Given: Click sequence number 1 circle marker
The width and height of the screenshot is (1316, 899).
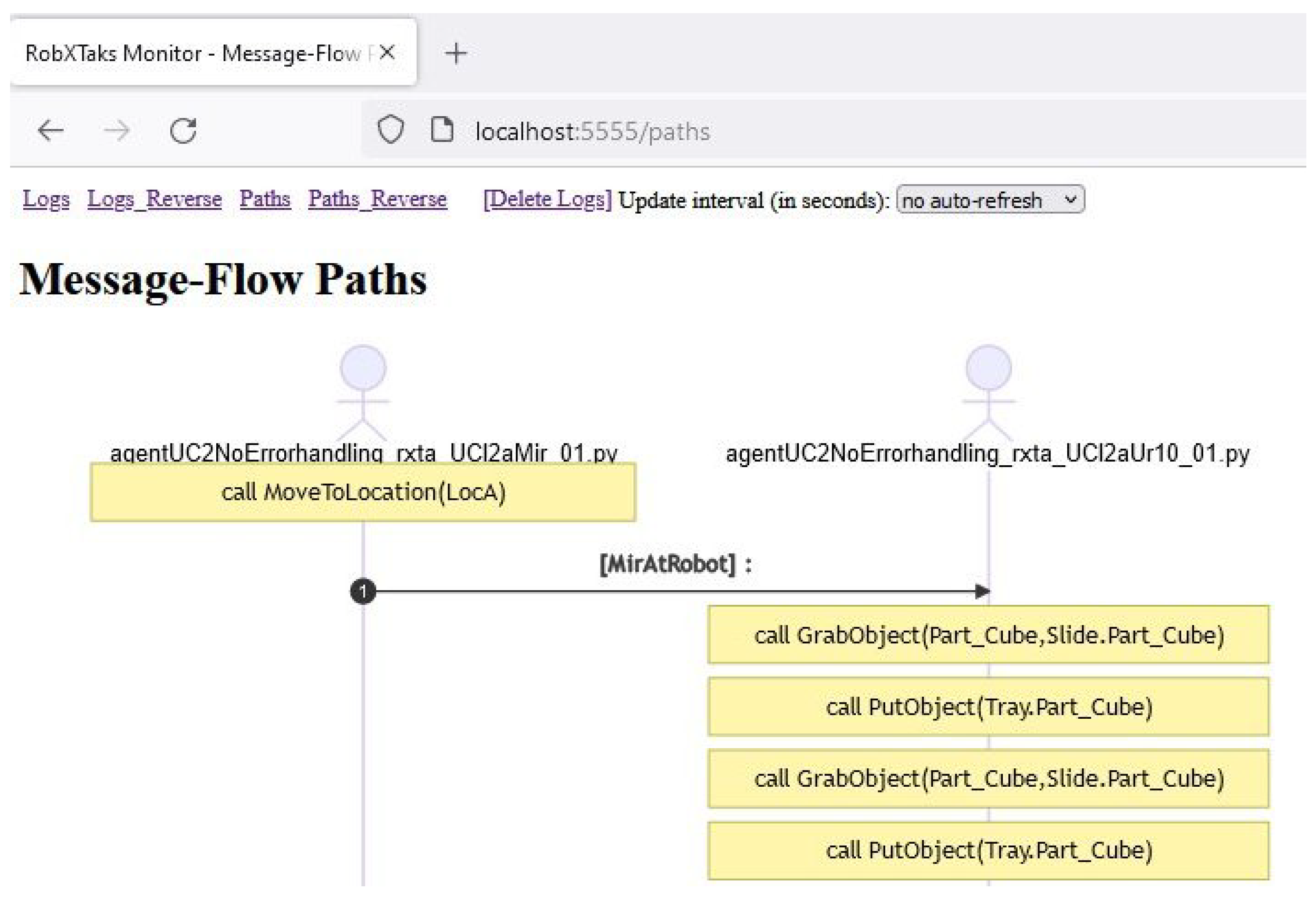Looking at the screenshot, I should (x=363, y=591).
